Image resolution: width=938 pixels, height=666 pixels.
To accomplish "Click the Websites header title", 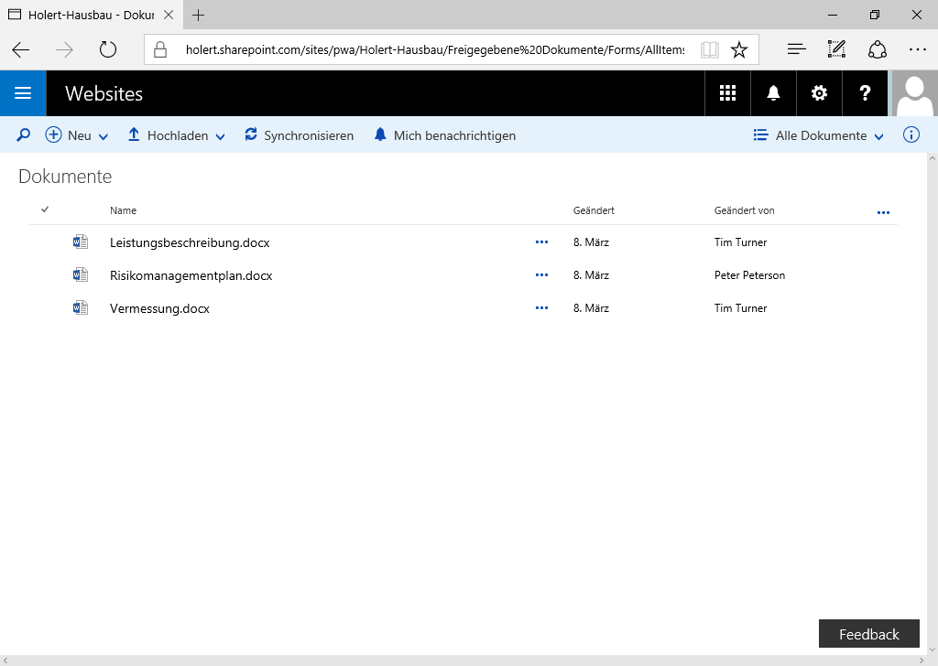I will click(104, 93).
